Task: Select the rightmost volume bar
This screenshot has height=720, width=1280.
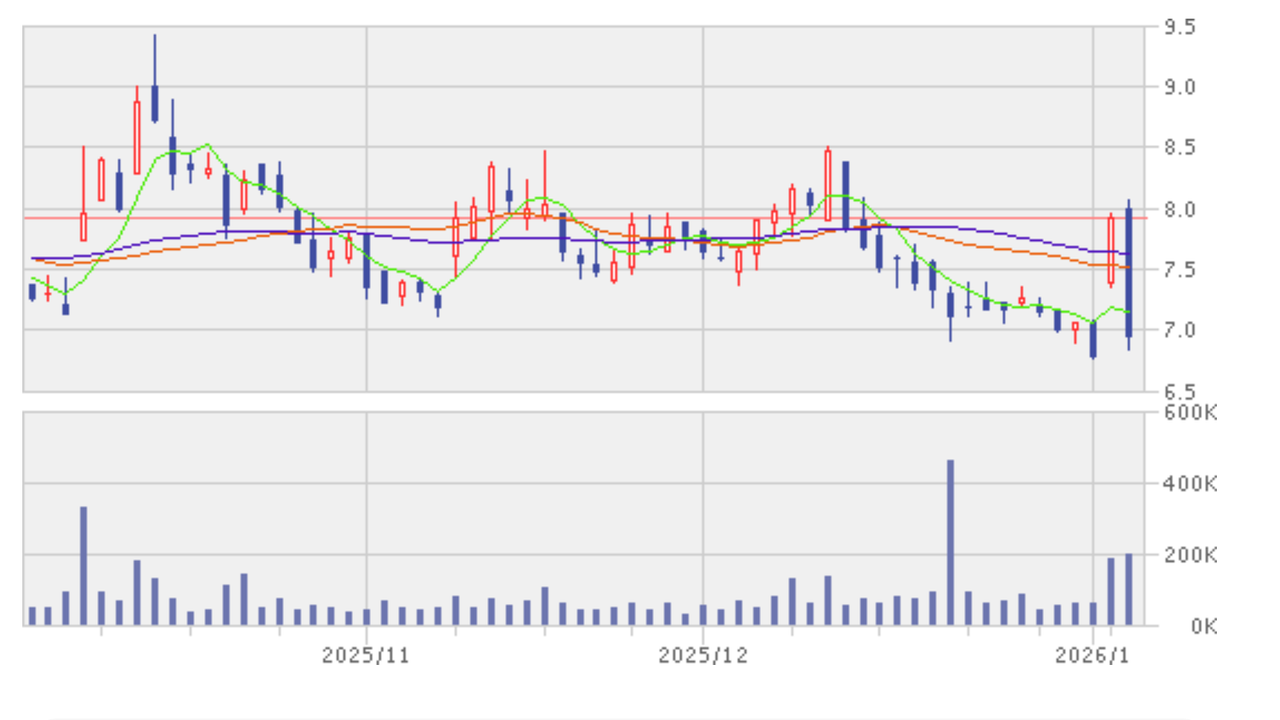Action: (x=1129, y=589)
